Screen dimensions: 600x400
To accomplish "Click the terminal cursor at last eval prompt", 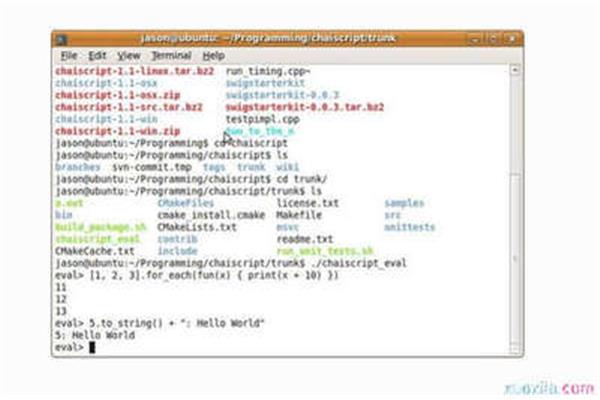I will [x=92, y=347].
